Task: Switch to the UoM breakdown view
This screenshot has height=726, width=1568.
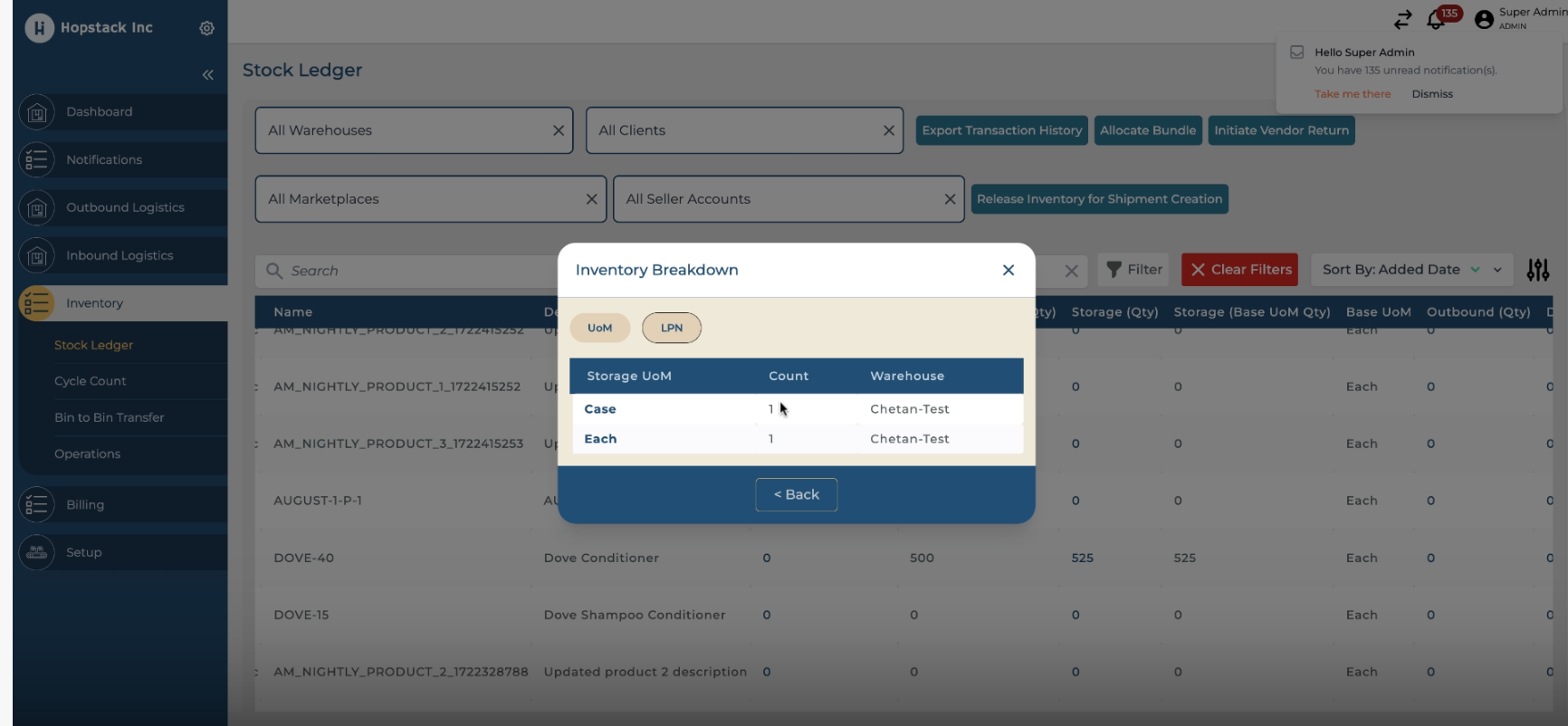Action: coord(599,328)
